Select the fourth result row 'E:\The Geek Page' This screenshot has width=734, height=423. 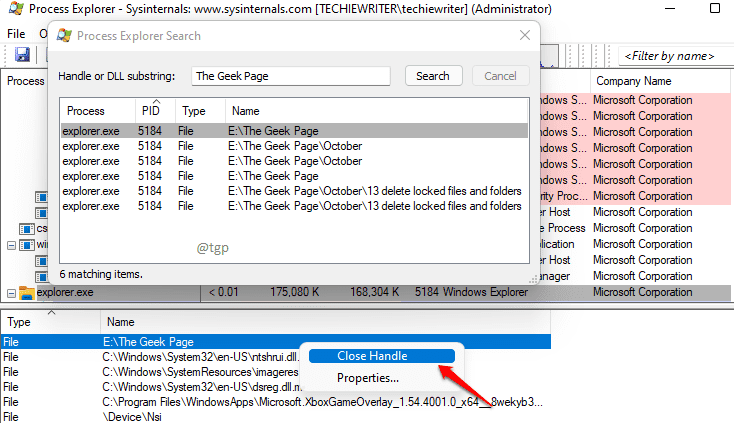[294, 176]
